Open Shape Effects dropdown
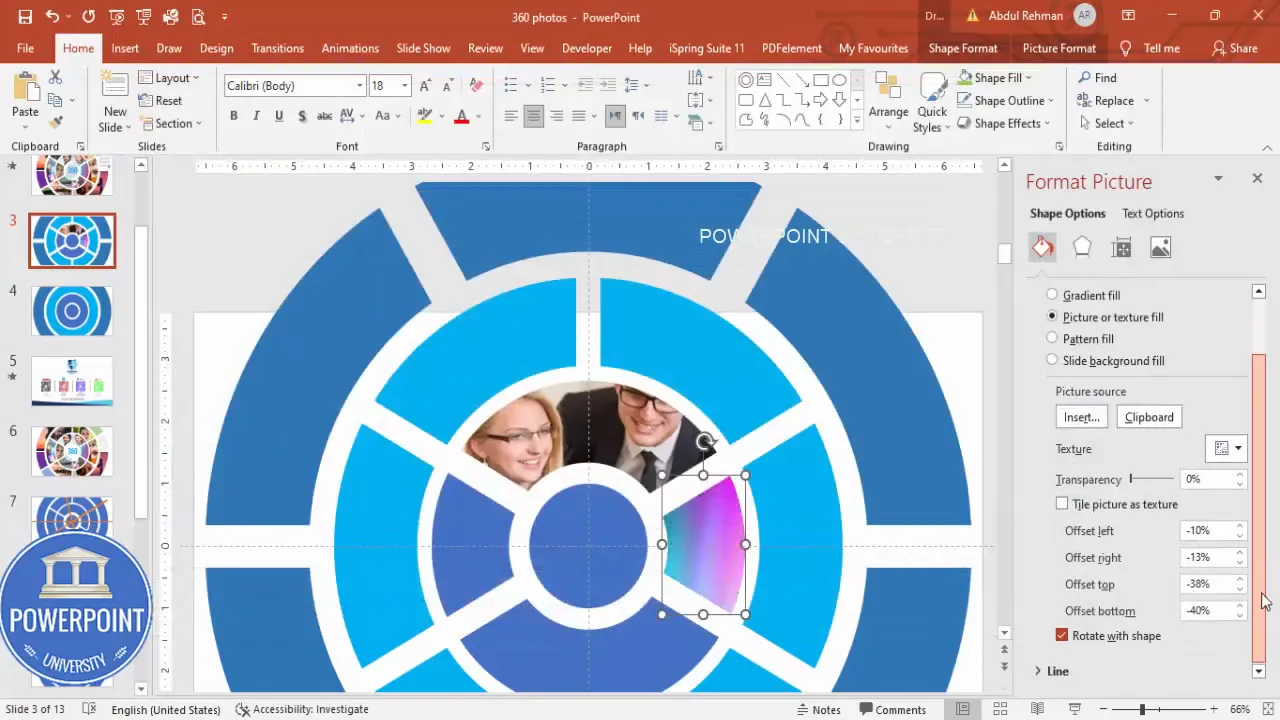The image size is (1280, 720). 1004,123
